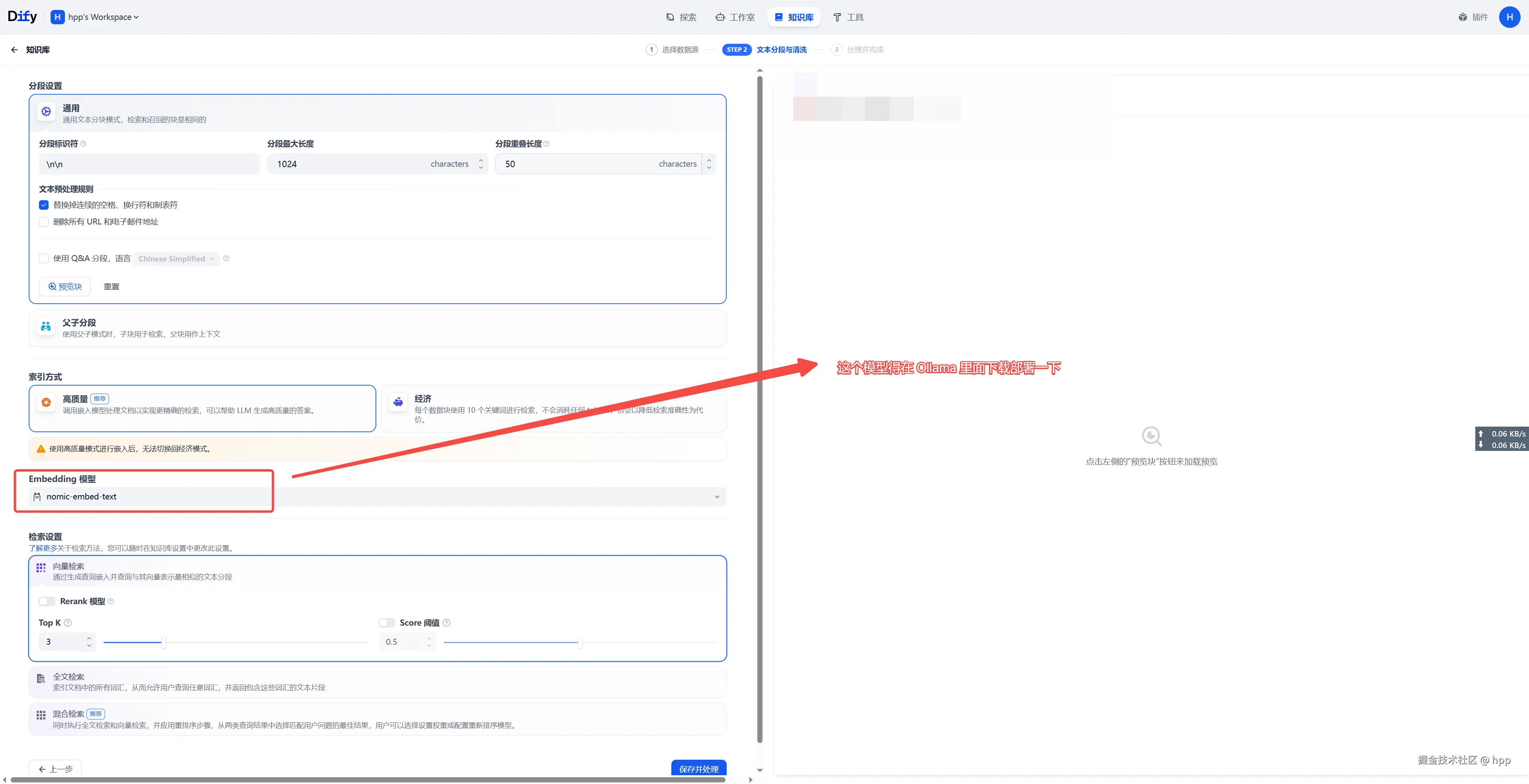Image resolution: width=1529 pixels, height=784 pixels.
Task: Enable 删除所有 URL 和电子邮件地址 checkbox
Action: (x=44, y=222)
